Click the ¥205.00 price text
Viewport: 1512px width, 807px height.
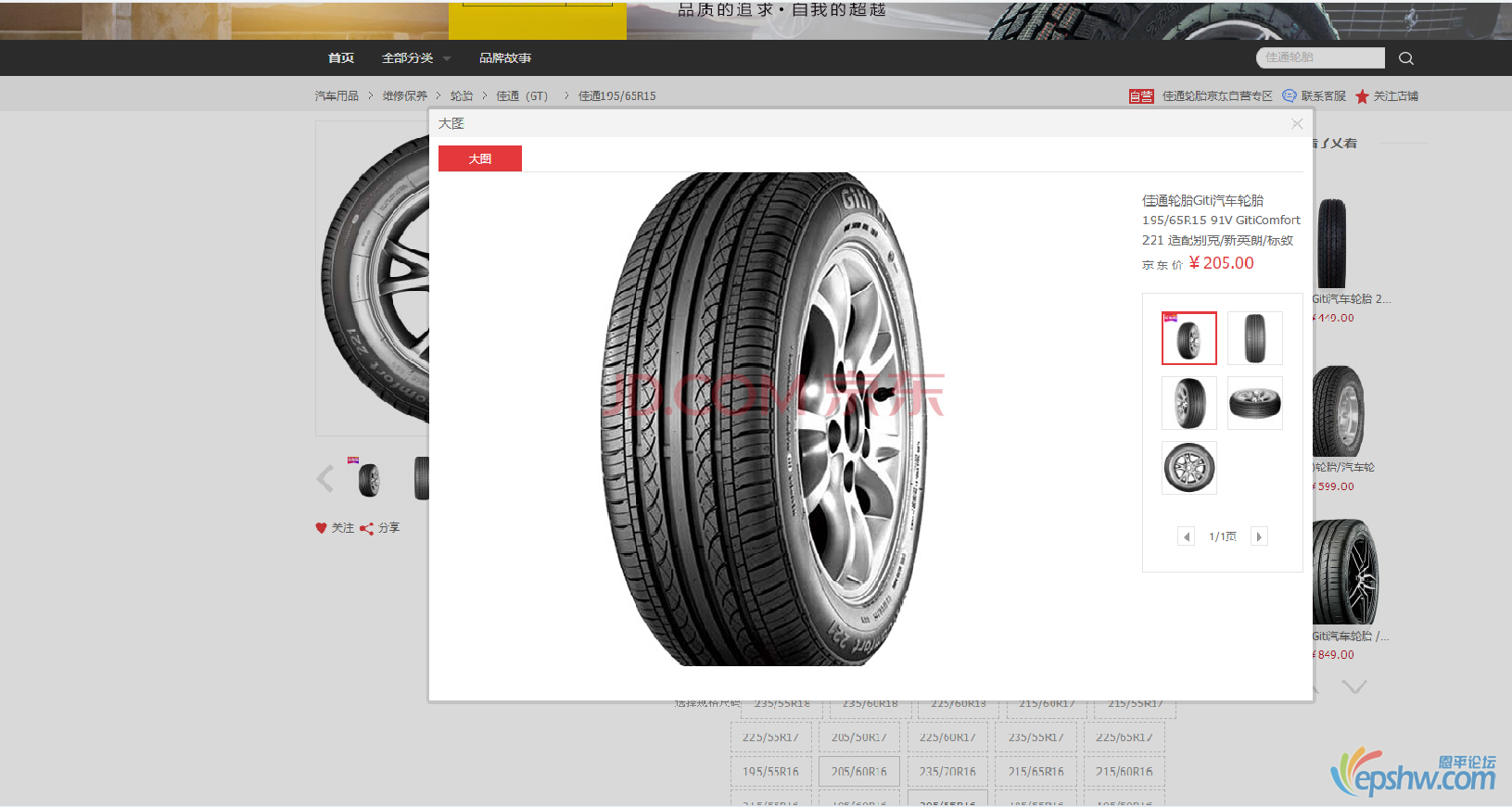click(x=1221, y=263)
